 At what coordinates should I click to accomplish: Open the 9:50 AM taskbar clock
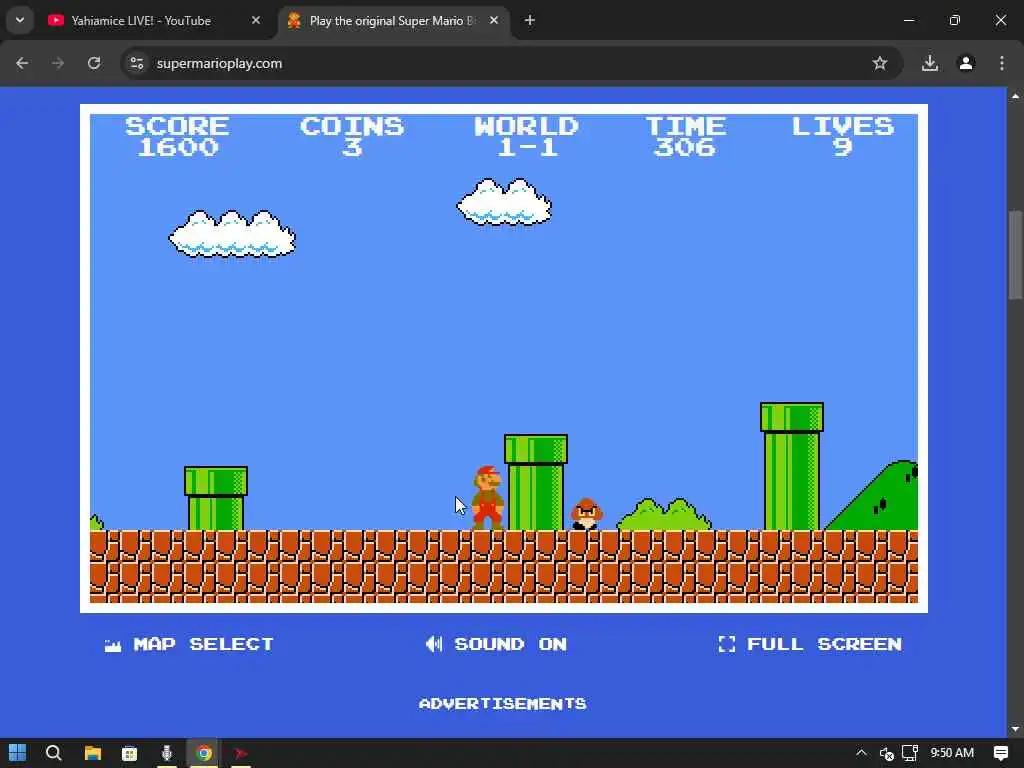point(952,753)
